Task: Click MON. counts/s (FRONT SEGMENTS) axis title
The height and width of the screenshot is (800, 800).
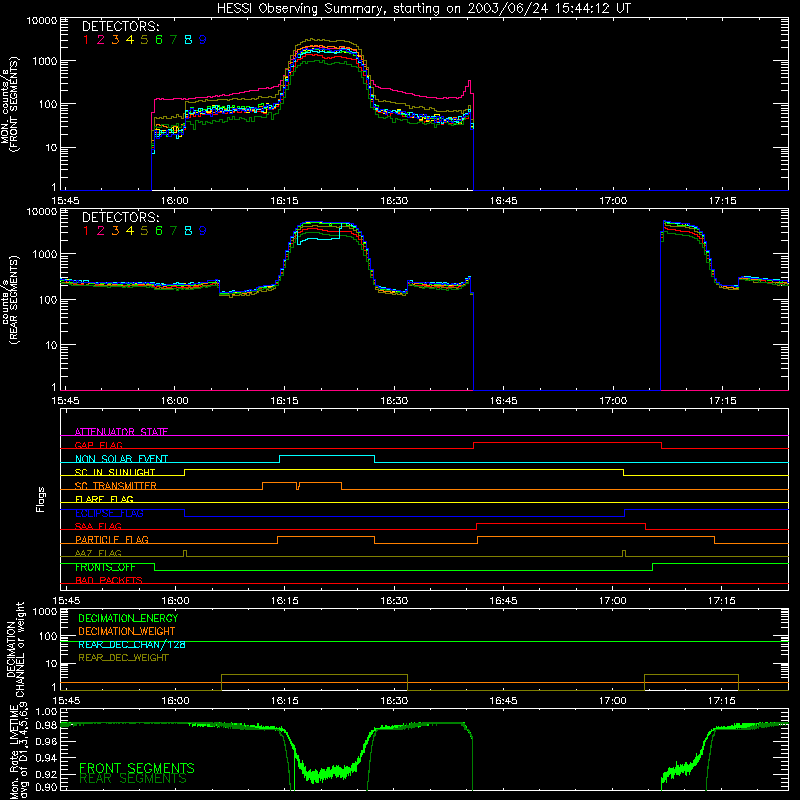Action: 10,104
